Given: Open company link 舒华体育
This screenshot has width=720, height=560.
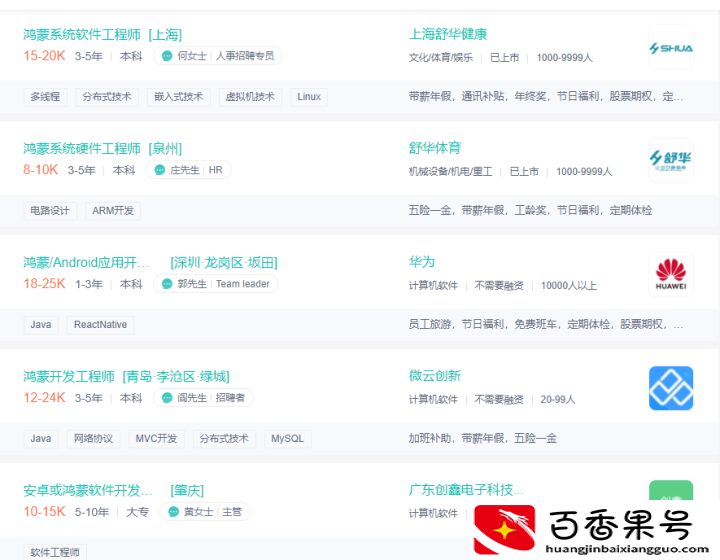Looking at the screenshot, I should pos(434,148).
